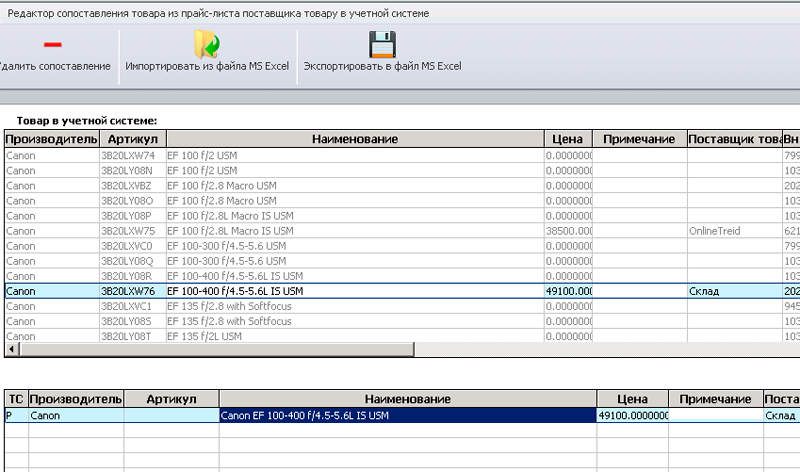
Task: Click 'Canon EF 100-400 f/4.5-5.6L IS USM' in lower table
Action: (x=408, y=415)
